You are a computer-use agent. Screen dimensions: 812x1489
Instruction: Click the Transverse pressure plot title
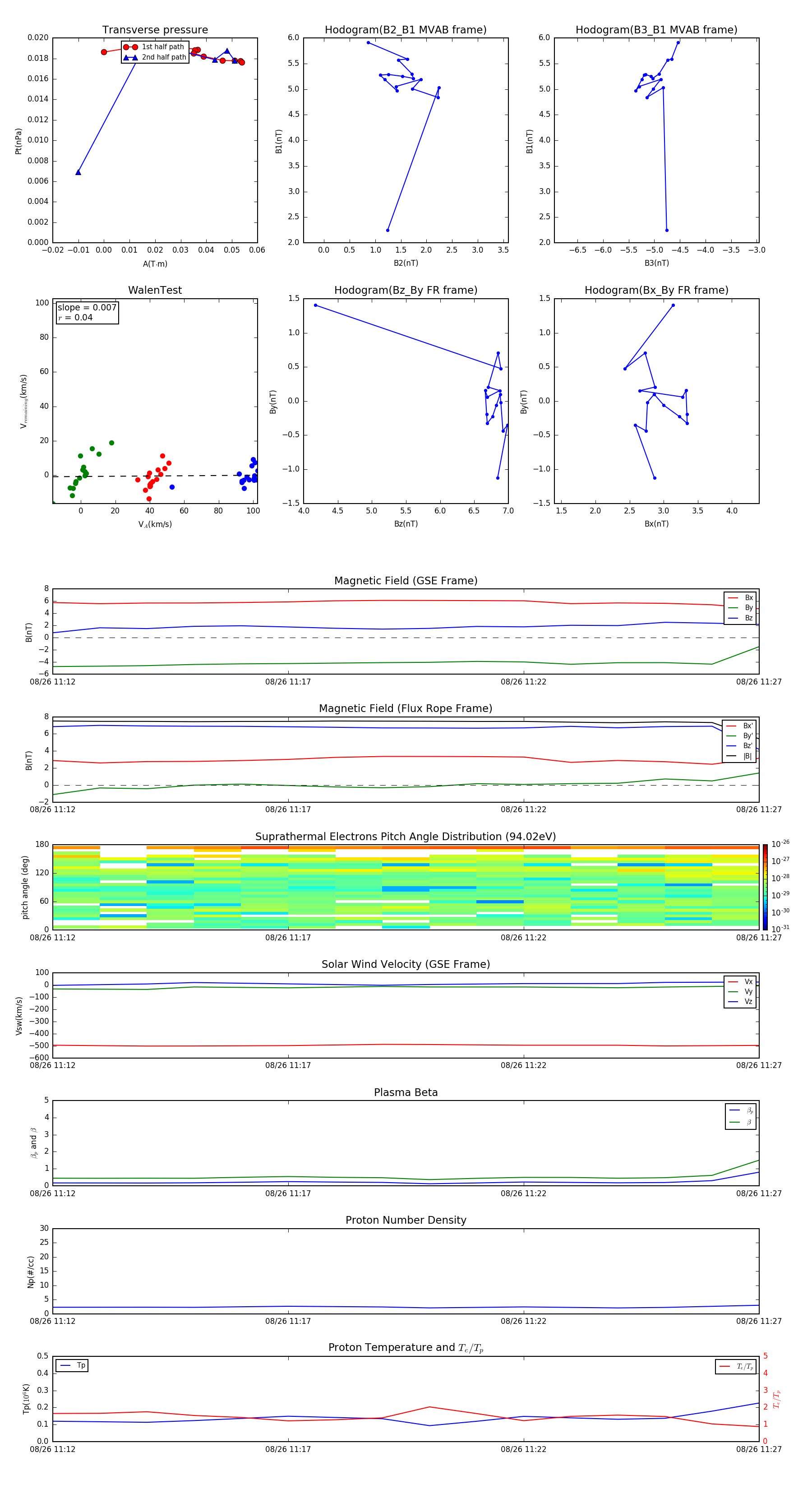coord(155,30)
